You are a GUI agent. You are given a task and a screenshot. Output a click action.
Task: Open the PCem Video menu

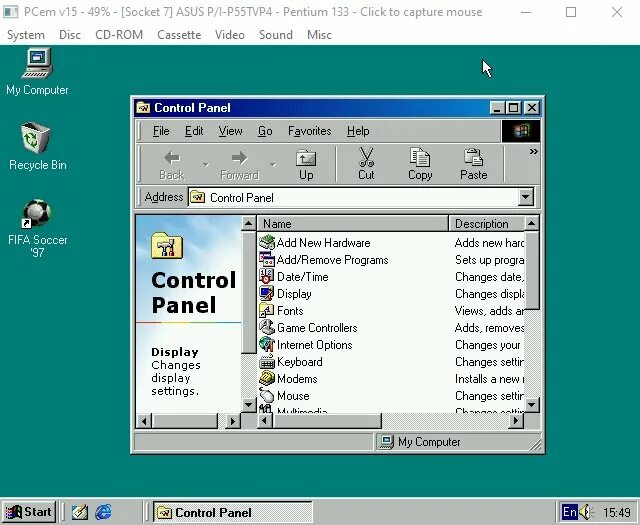tap(230, 35)
